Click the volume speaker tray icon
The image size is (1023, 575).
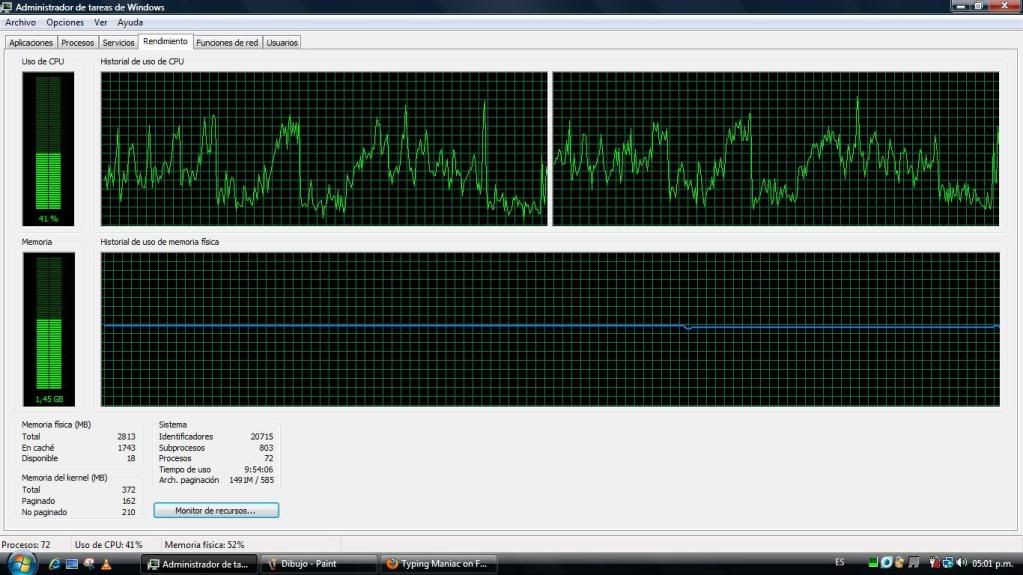961,563
